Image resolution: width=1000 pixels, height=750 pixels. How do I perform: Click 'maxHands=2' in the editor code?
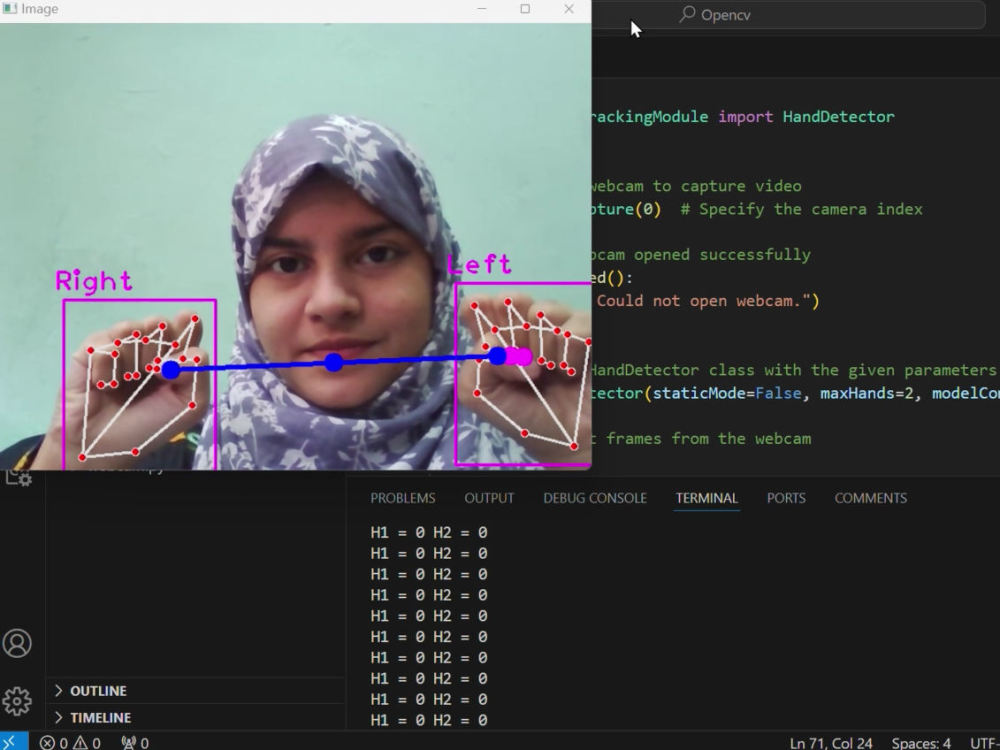pyautogui.click(x=866, y=393)
